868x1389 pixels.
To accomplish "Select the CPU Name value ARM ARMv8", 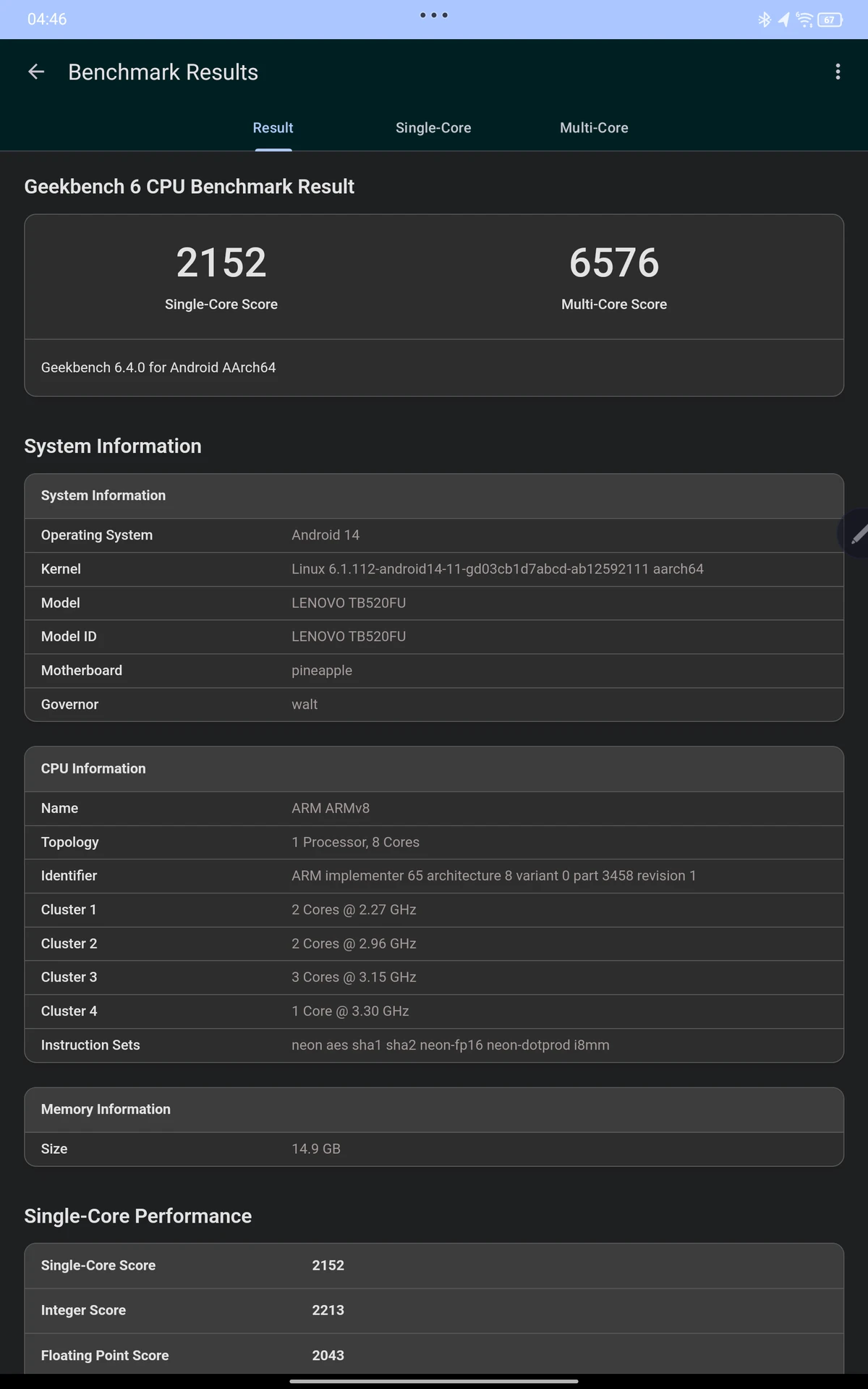I will pos(331,808).
